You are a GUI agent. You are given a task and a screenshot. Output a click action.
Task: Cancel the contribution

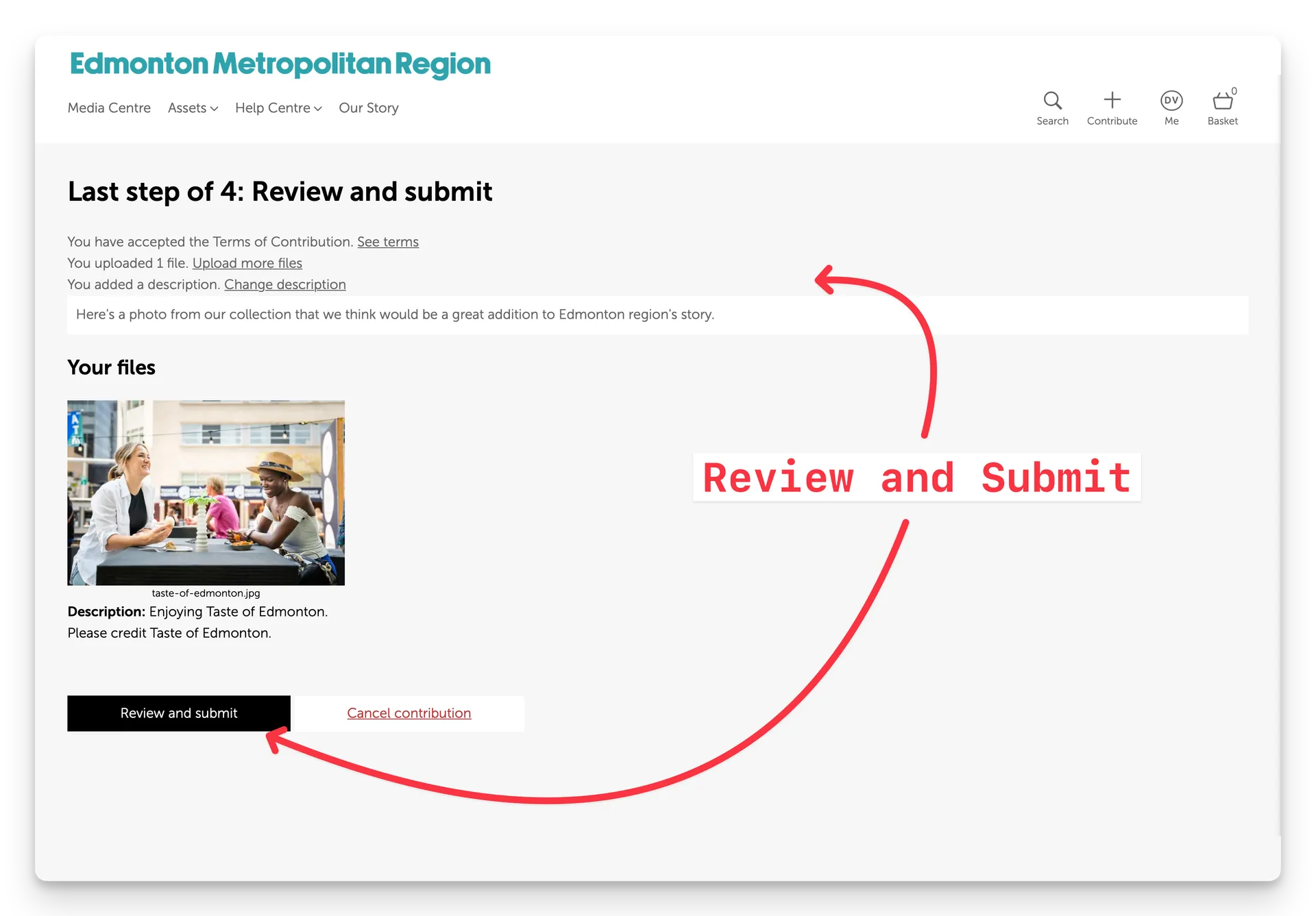coord(409,713)
